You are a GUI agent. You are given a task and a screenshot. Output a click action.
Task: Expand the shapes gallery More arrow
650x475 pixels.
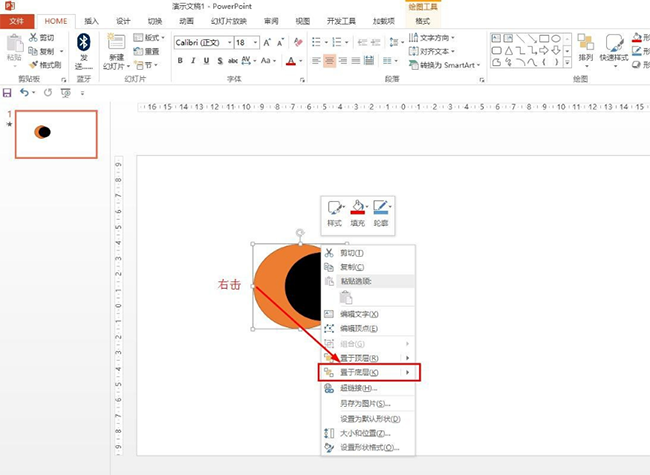coord(568,62)
